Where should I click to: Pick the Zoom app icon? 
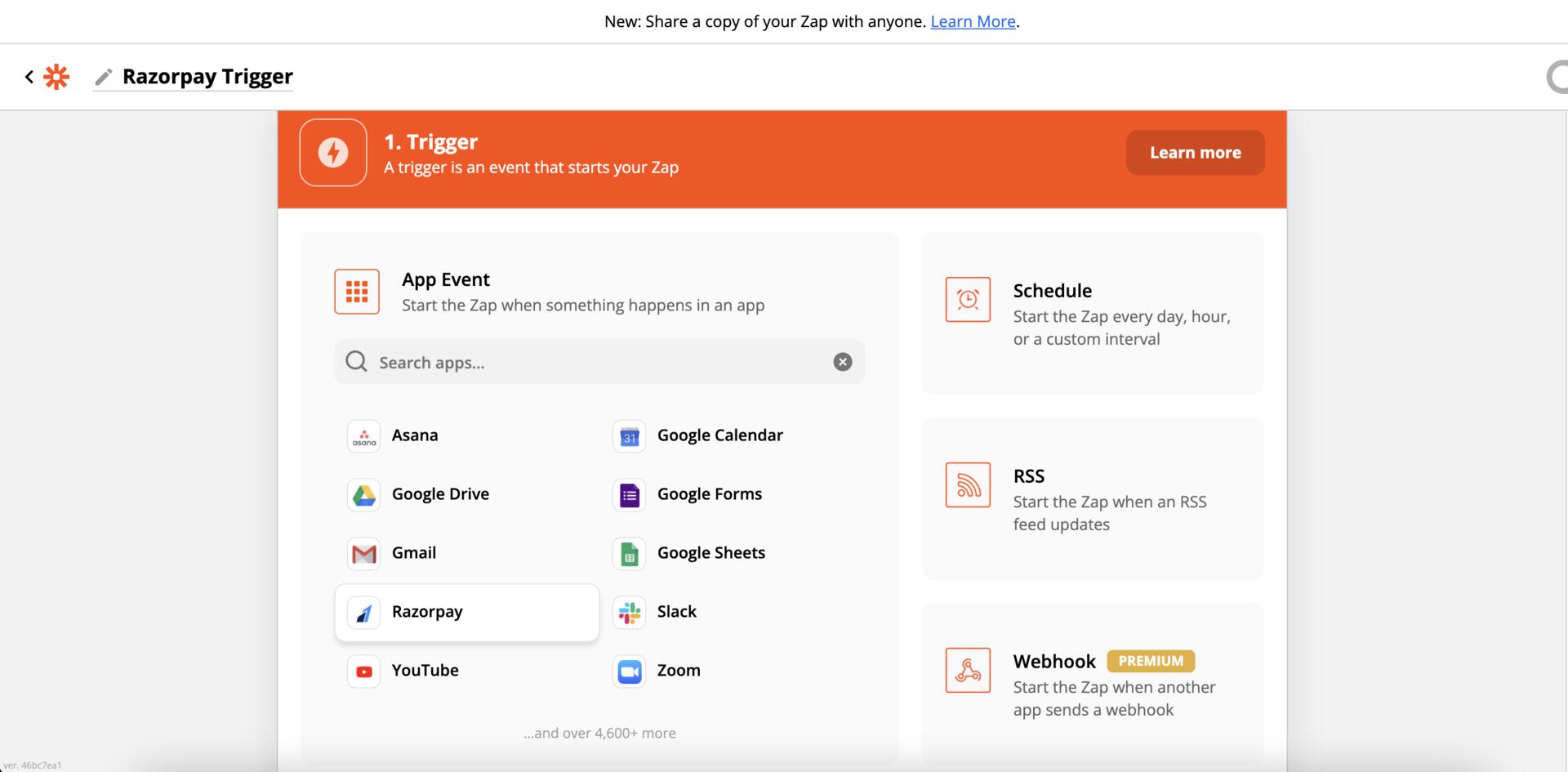click(x=629, y=672)
